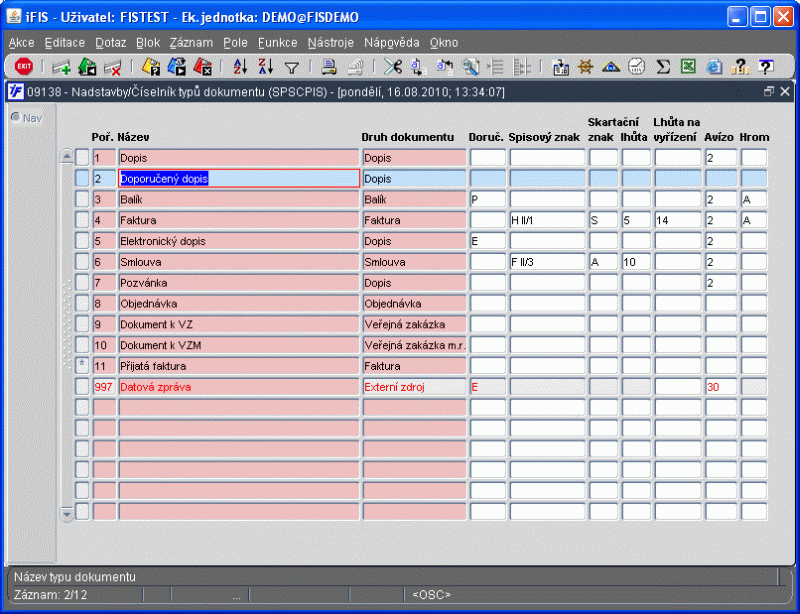The height and width of the screenshot is (614, 800).
Task: Click the Elektronický dopis name cell
Action: tap(239, 241)
